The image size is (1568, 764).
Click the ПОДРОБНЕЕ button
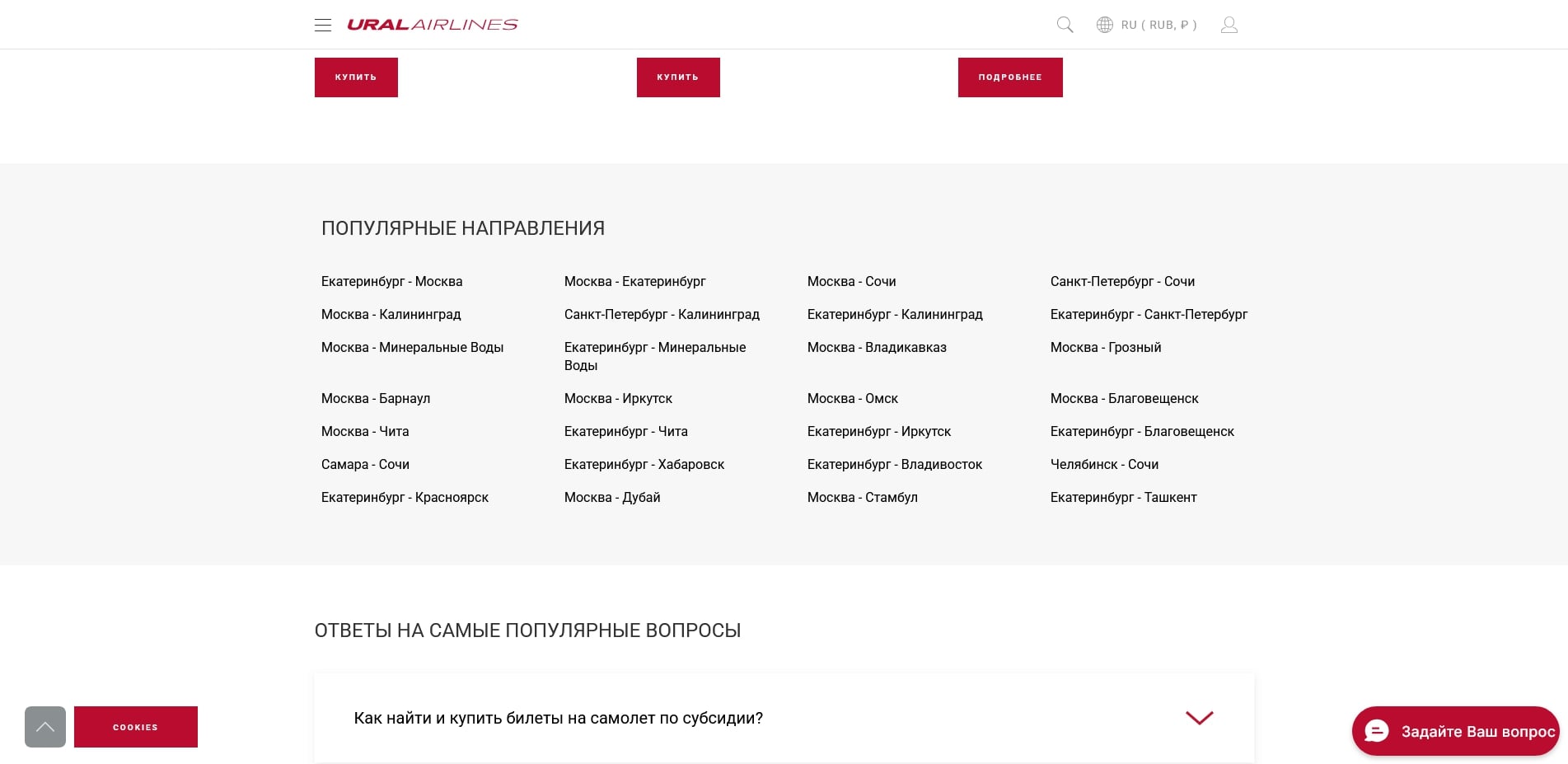(x=1009, y=77)
